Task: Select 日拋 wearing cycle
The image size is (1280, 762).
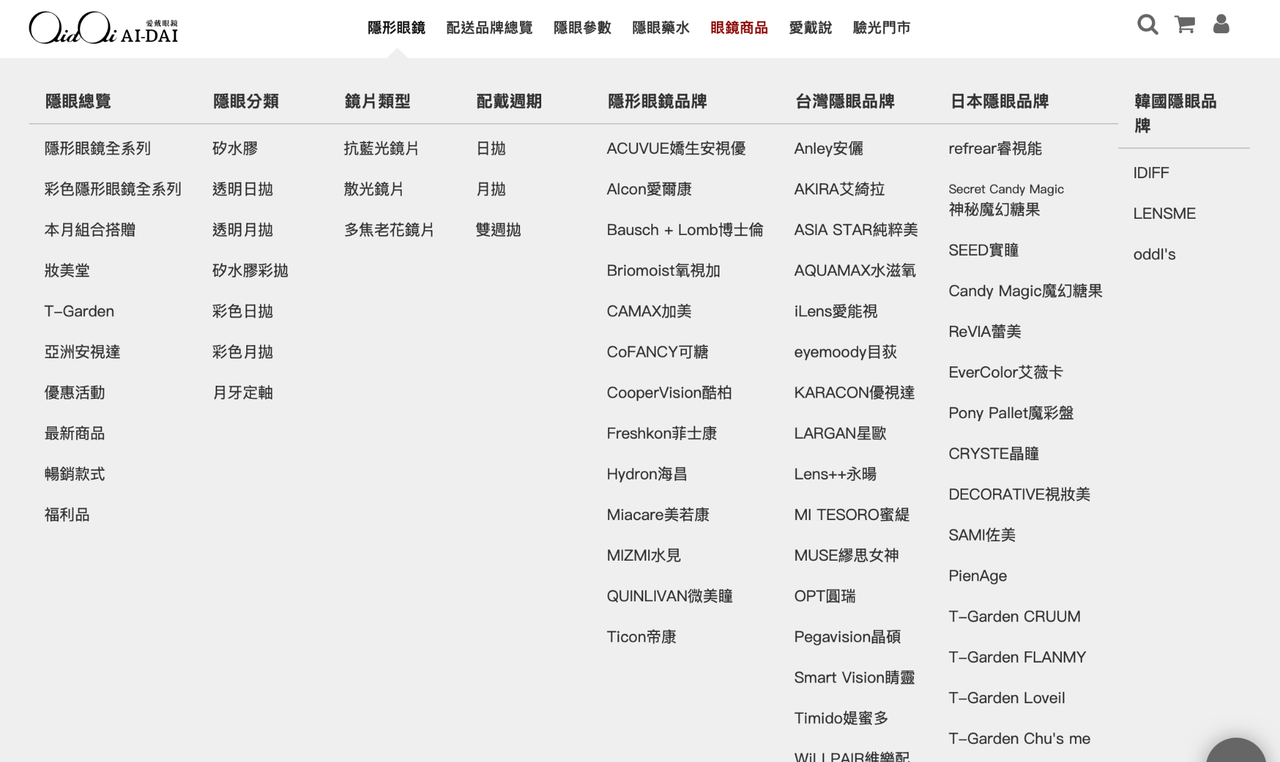Action: [491, 148]
